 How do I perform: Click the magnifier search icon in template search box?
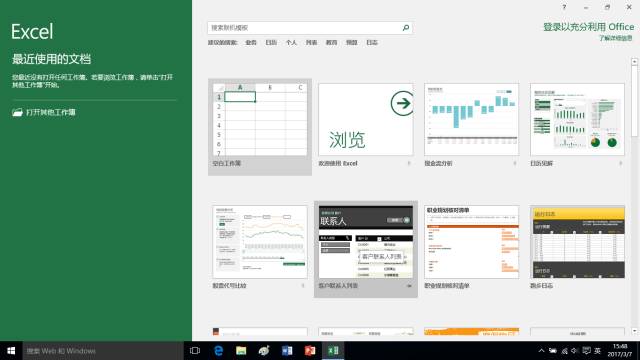tap(406, 28)
